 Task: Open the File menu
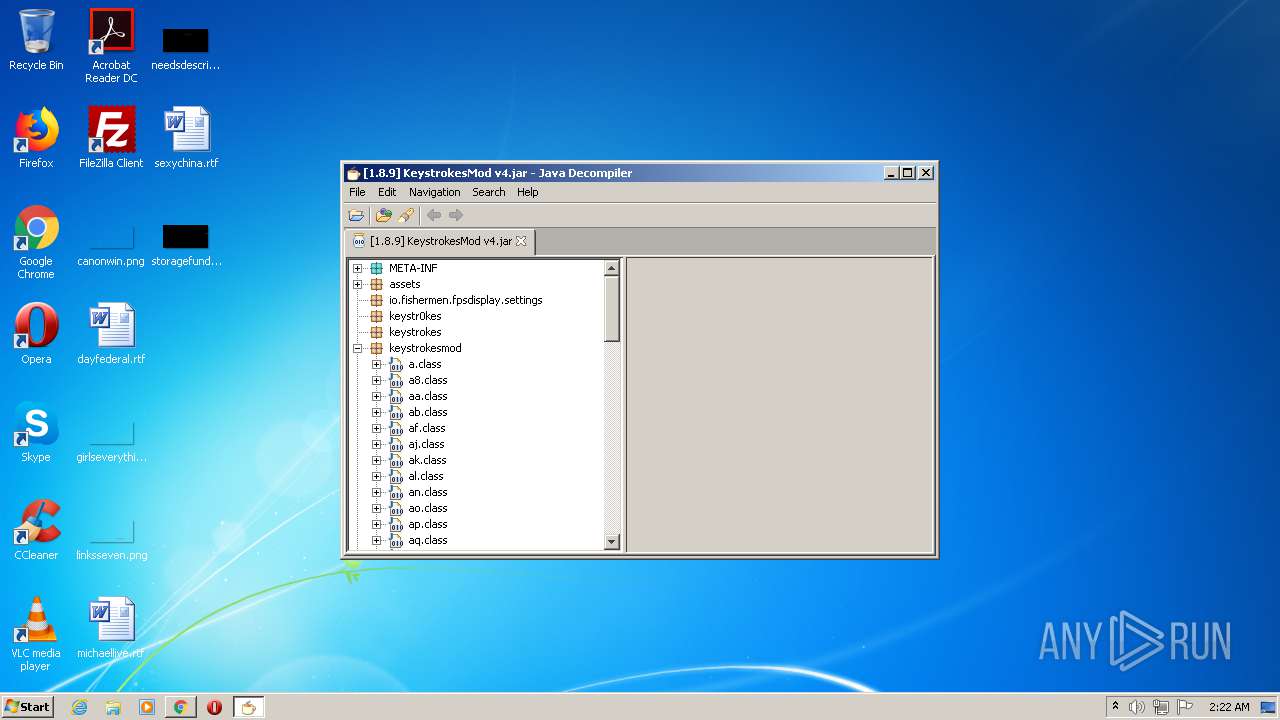(x=357, y=192)
